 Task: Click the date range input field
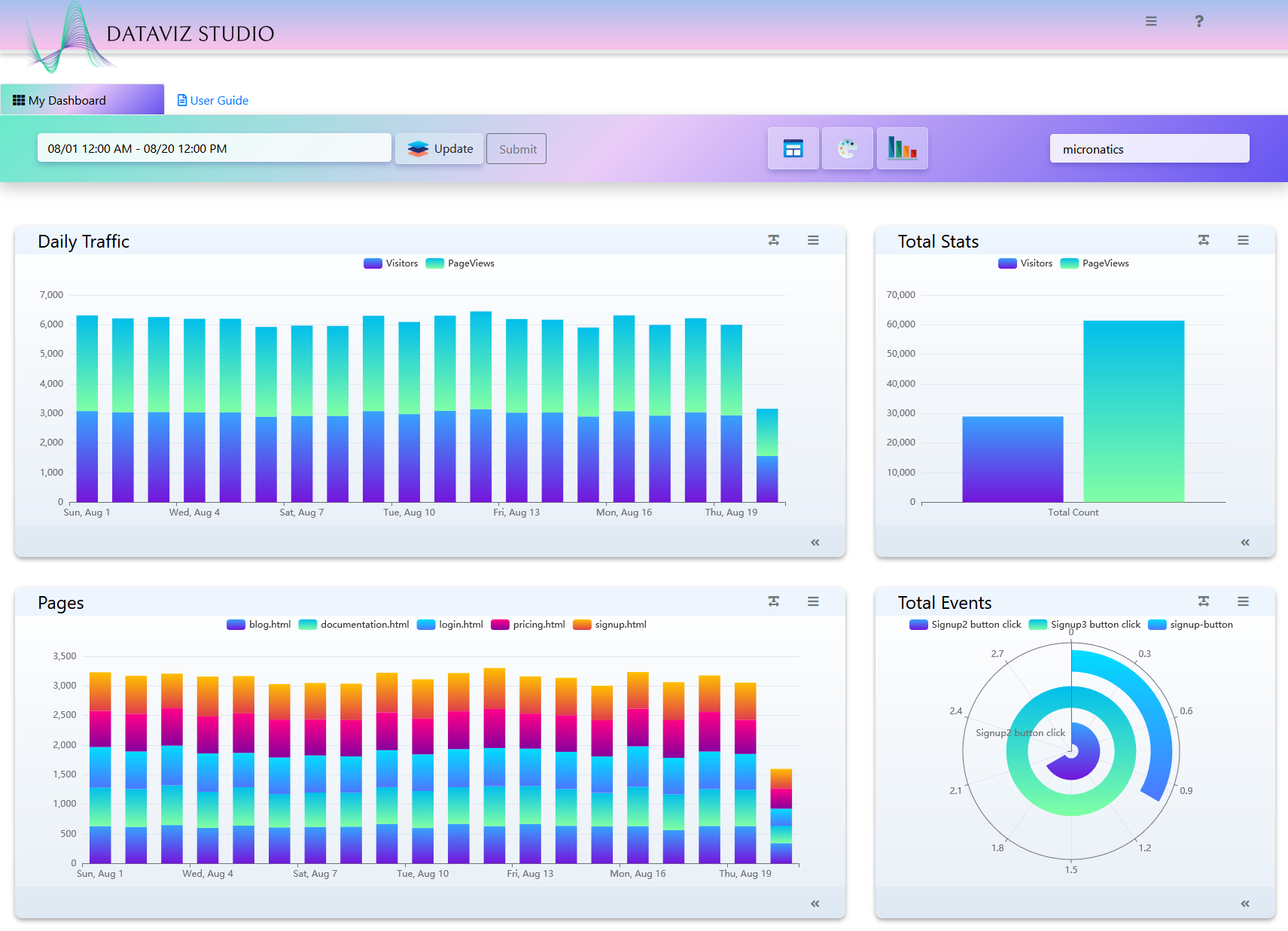coord(214,148)
